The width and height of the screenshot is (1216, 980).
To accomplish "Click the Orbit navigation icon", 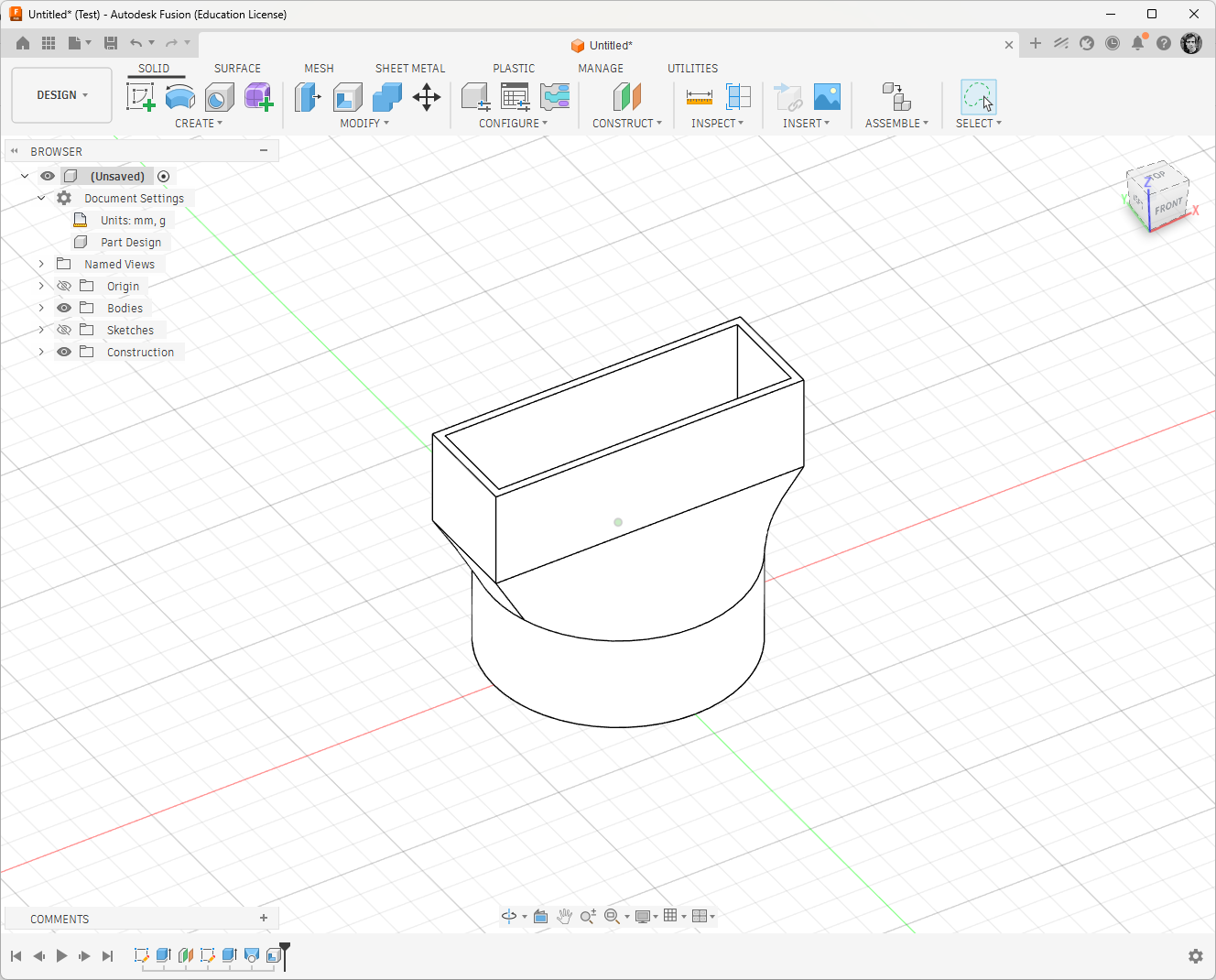I will (509, 916).
